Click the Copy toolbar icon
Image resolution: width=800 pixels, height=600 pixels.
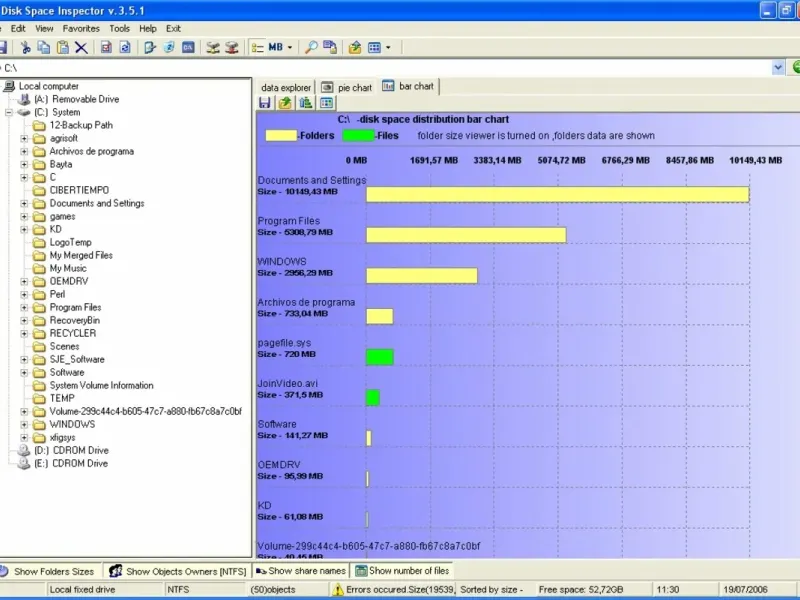pos(44,47)
